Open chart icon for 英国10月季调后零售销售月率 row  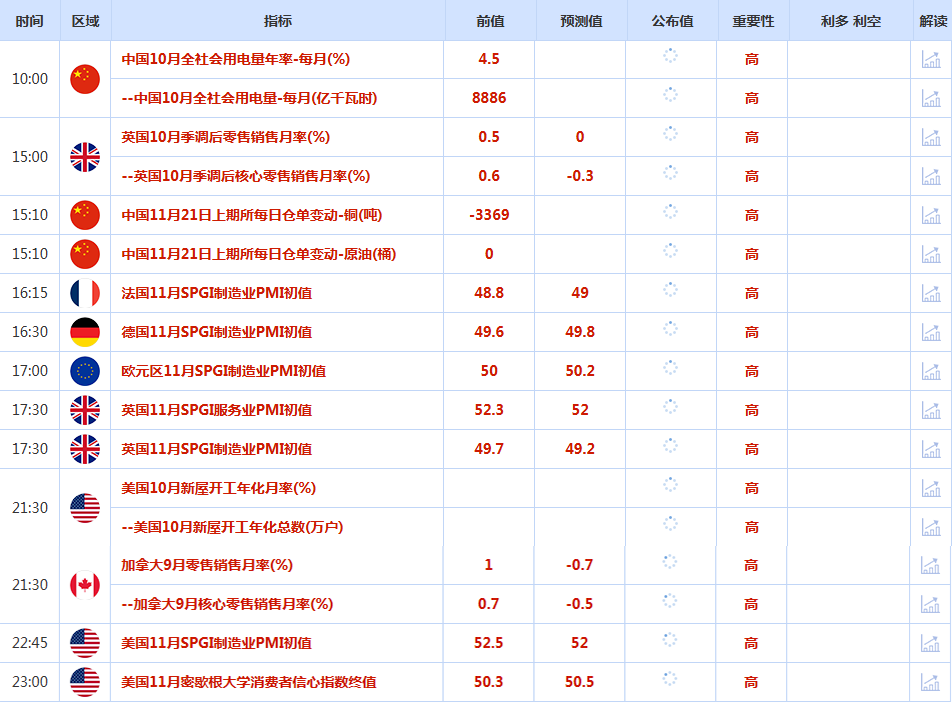coord(931,137)
